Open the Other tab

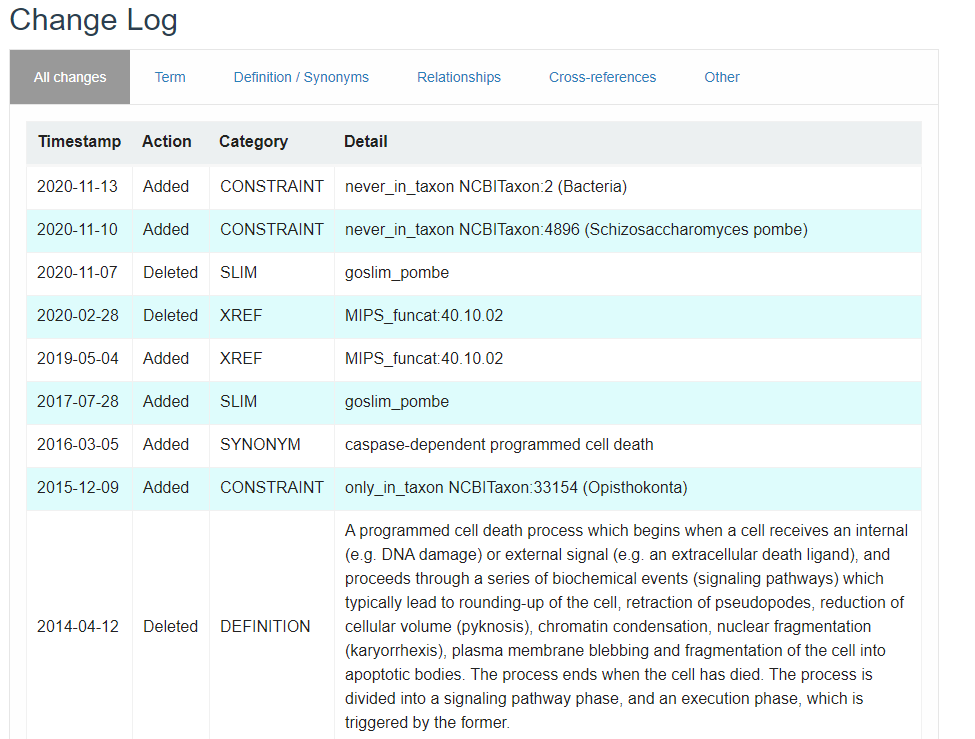[722, 77]
